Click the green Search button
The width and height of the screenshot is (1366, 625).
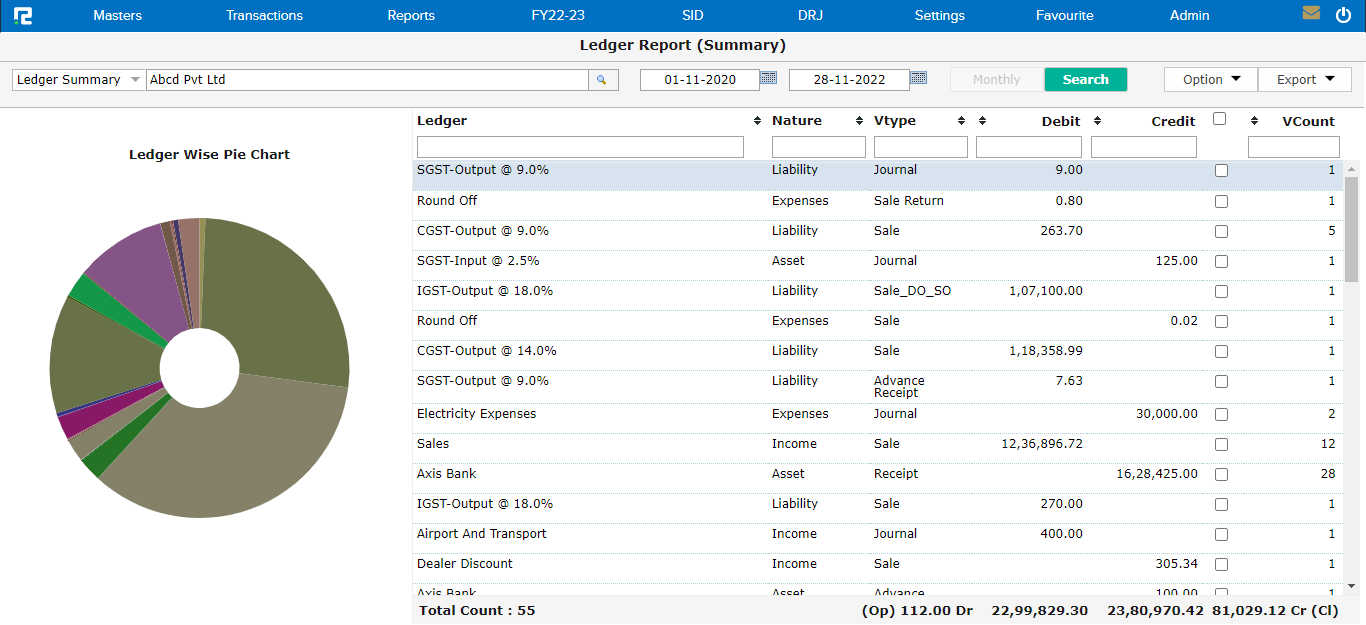[1085, 80]
